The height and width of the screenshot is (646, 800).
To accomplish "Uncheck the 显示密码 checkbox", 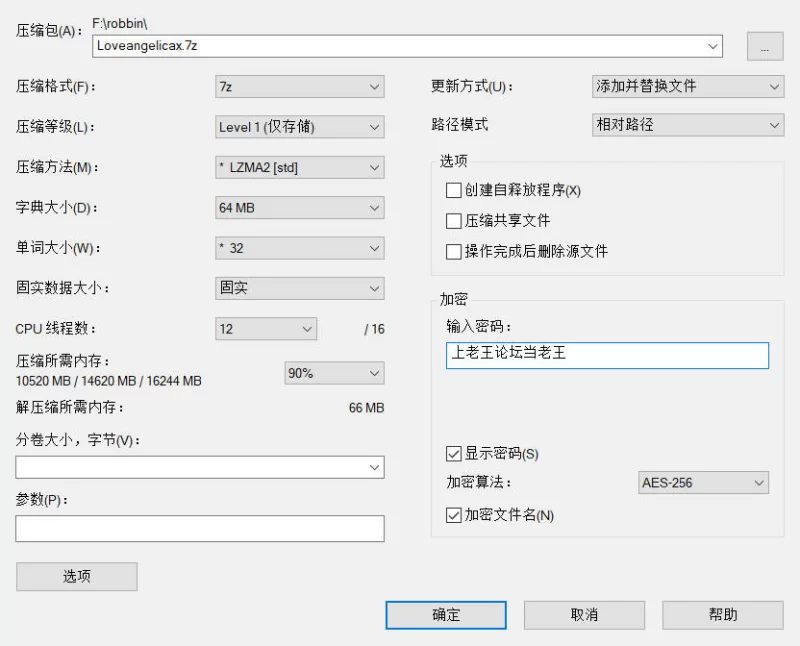I will point(453,454).
